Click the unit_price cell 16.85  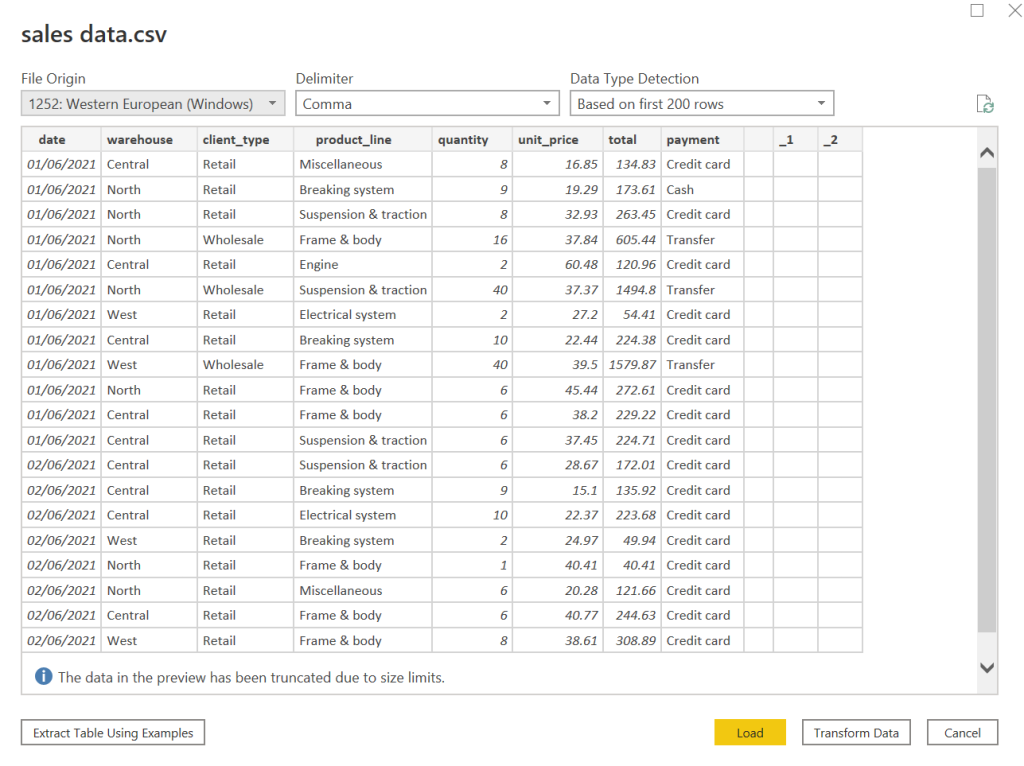pyautogui.click(x=558, y=165)
